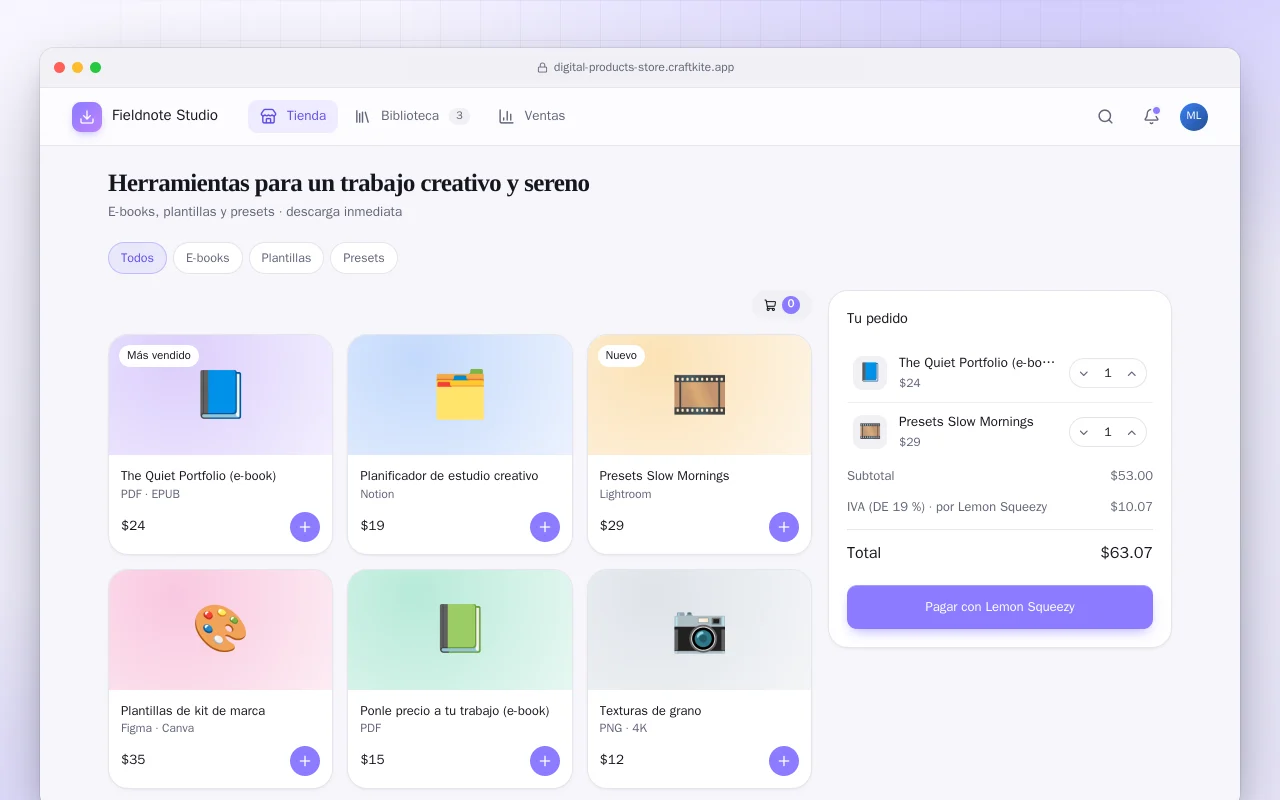Increase quantity of Presets Slow Mornings

coord(1132,432)
